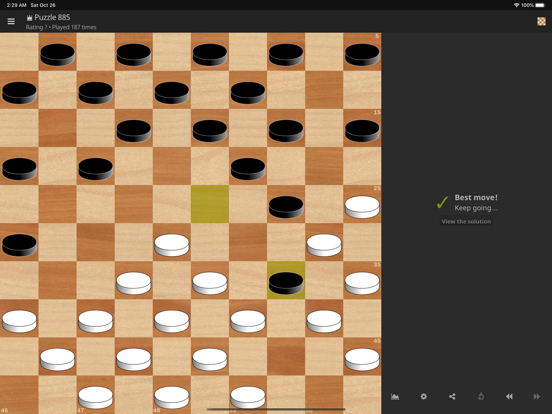Select the white piece on square 36
This screenshot has width=552, height=414.
click(19, 321)
